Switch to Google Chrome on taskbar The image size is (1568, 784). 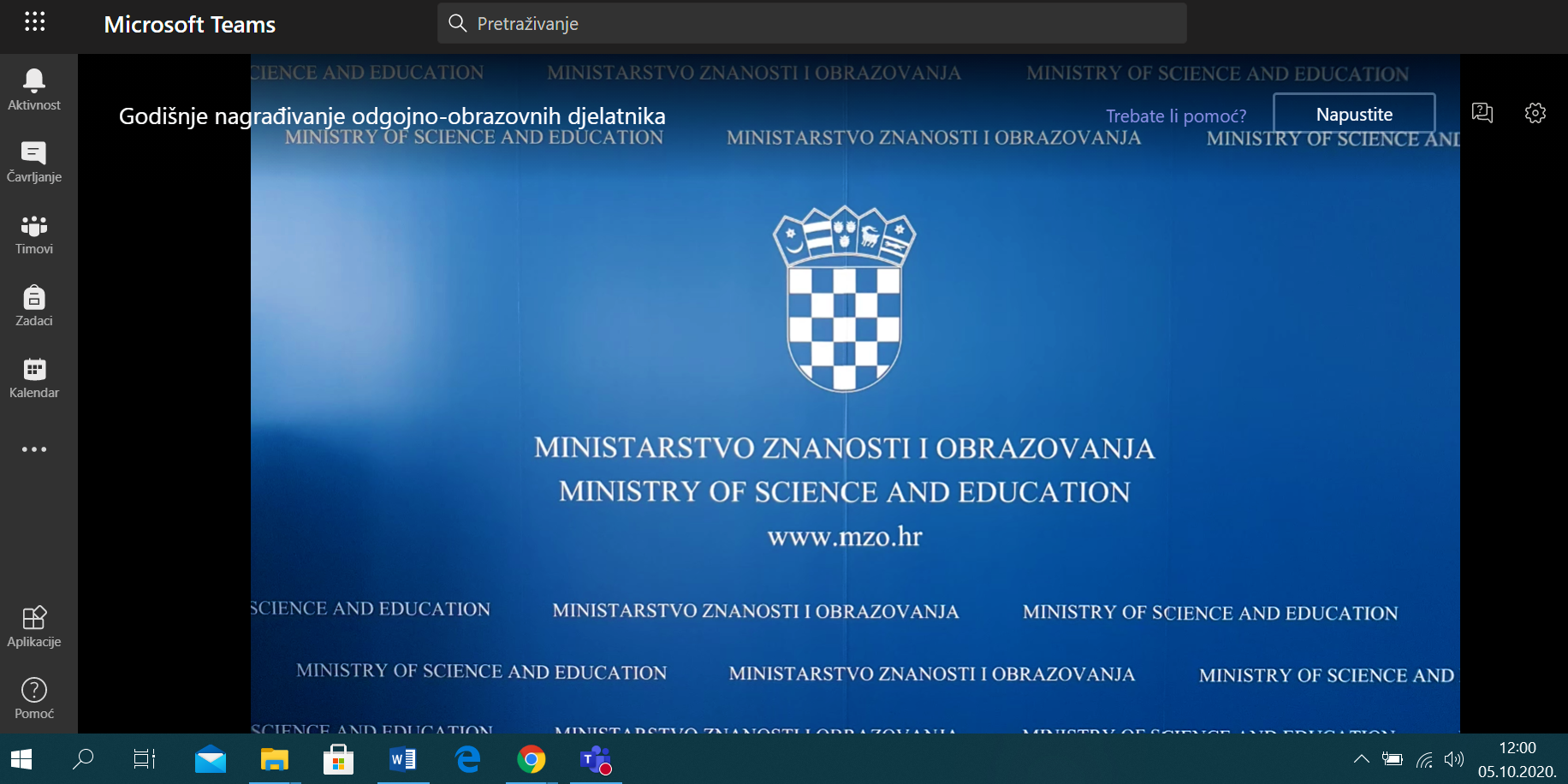(x=532, y=759)
